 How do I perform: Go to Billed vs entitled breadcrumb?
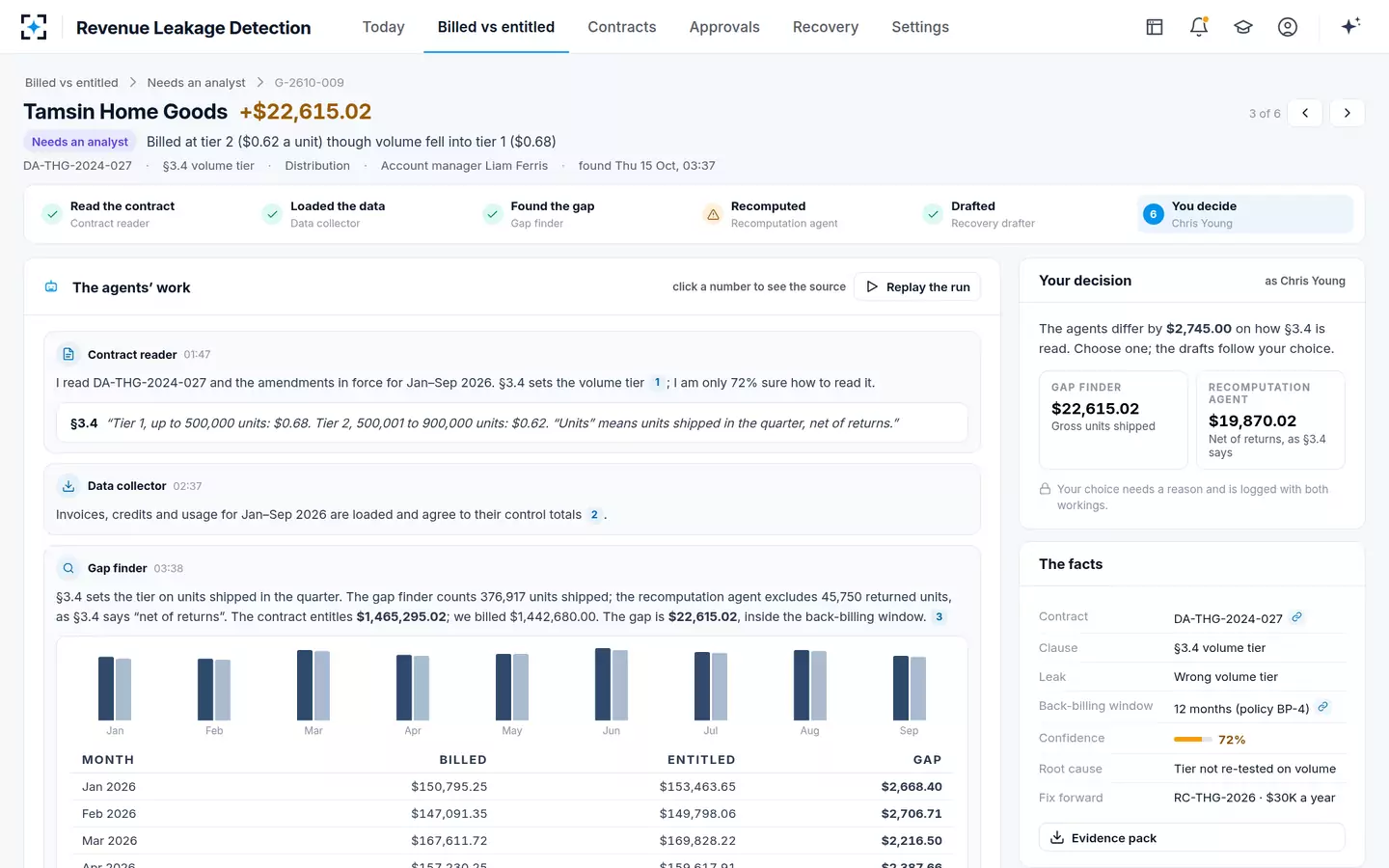(x=71, y=83)
